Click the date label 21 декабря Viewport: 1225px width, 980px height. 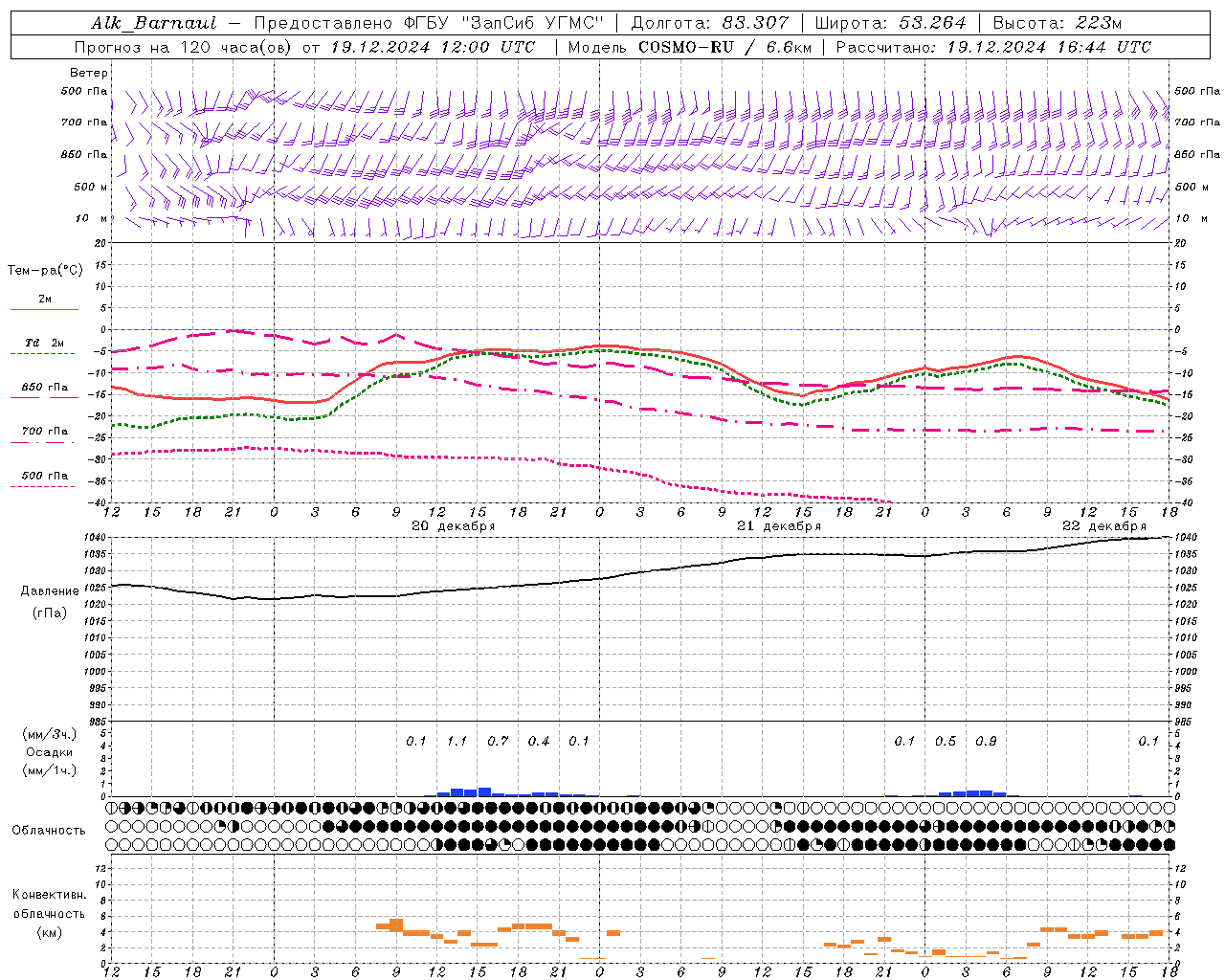(x=779, y=526)
